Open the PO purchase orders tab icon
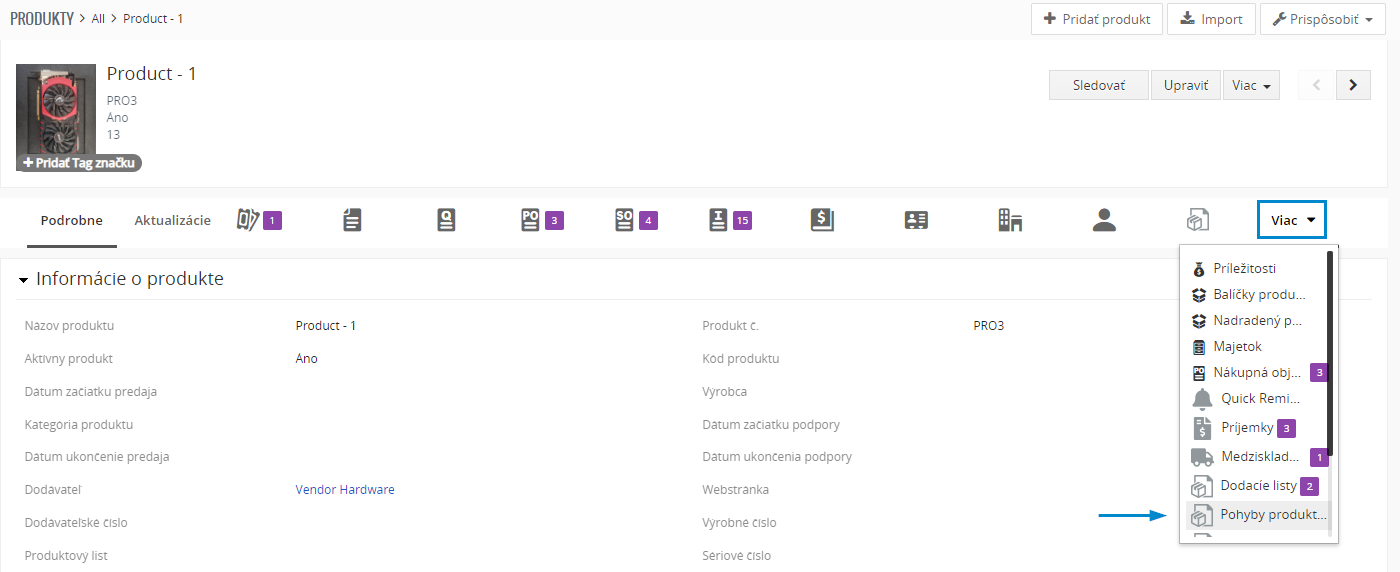This screenshot has width=1400, height=572. pos(543,220)
